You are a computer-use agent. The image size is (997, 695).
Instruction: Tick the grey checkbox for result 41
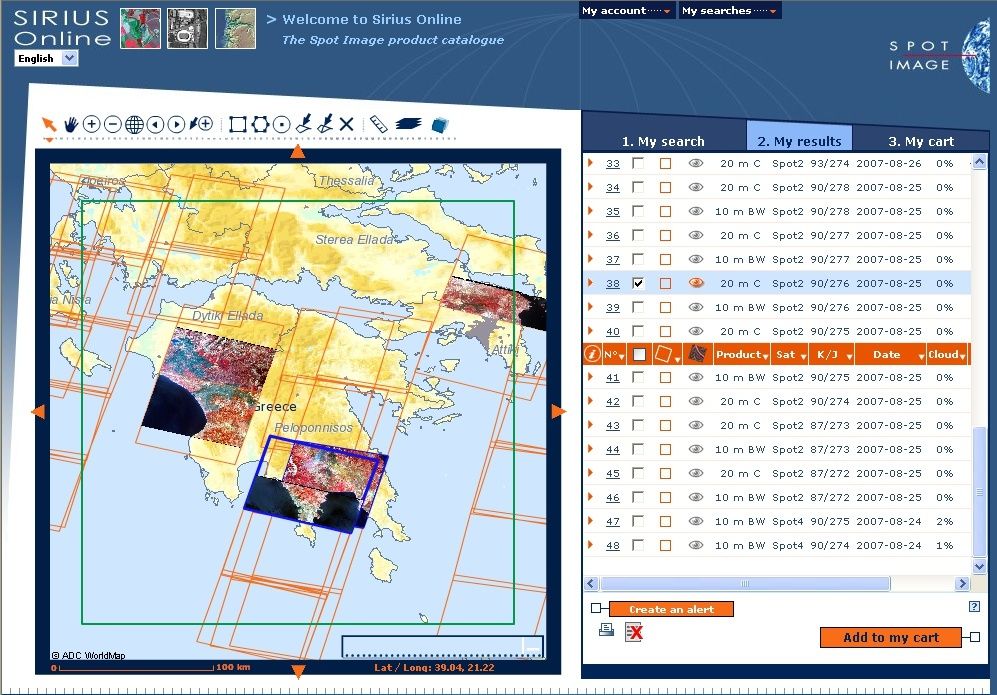[638, 377]
